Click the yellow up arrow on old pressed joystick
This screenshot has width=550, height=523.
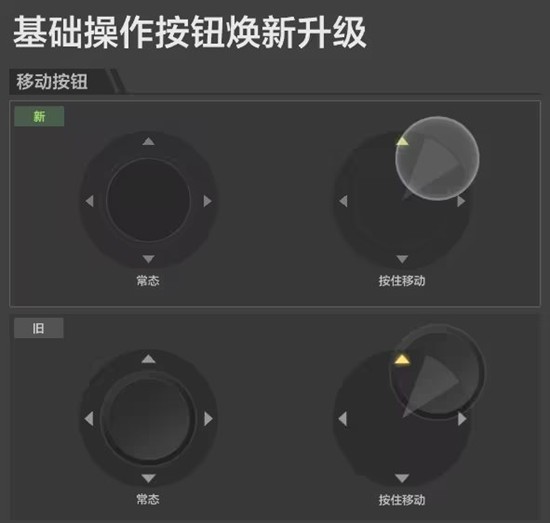pyautogui.click(x=402, y=360)
